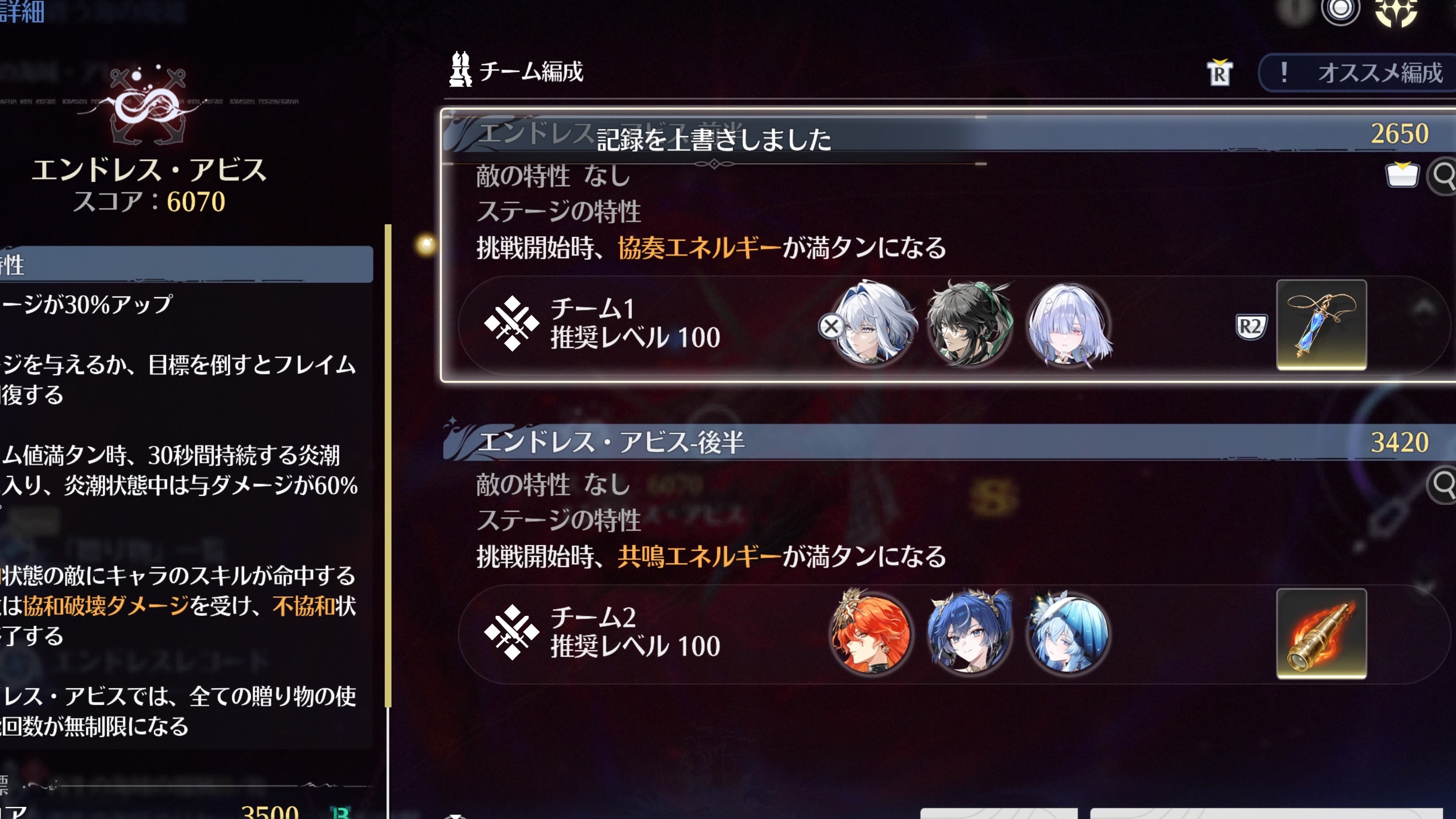Select the light-blue-haired character with hat
The height and width of the screenshot is (819, 1456).
click(x=1068, y=632)
